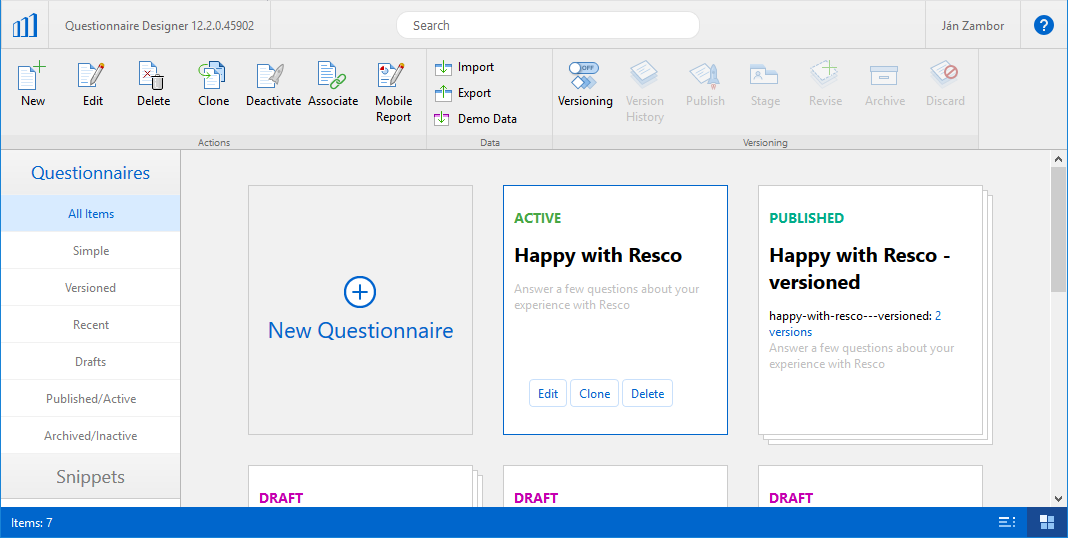1068x538 pixels.
Task: Load Demo Data from the ribbon
Action: (x=476, y=119)
